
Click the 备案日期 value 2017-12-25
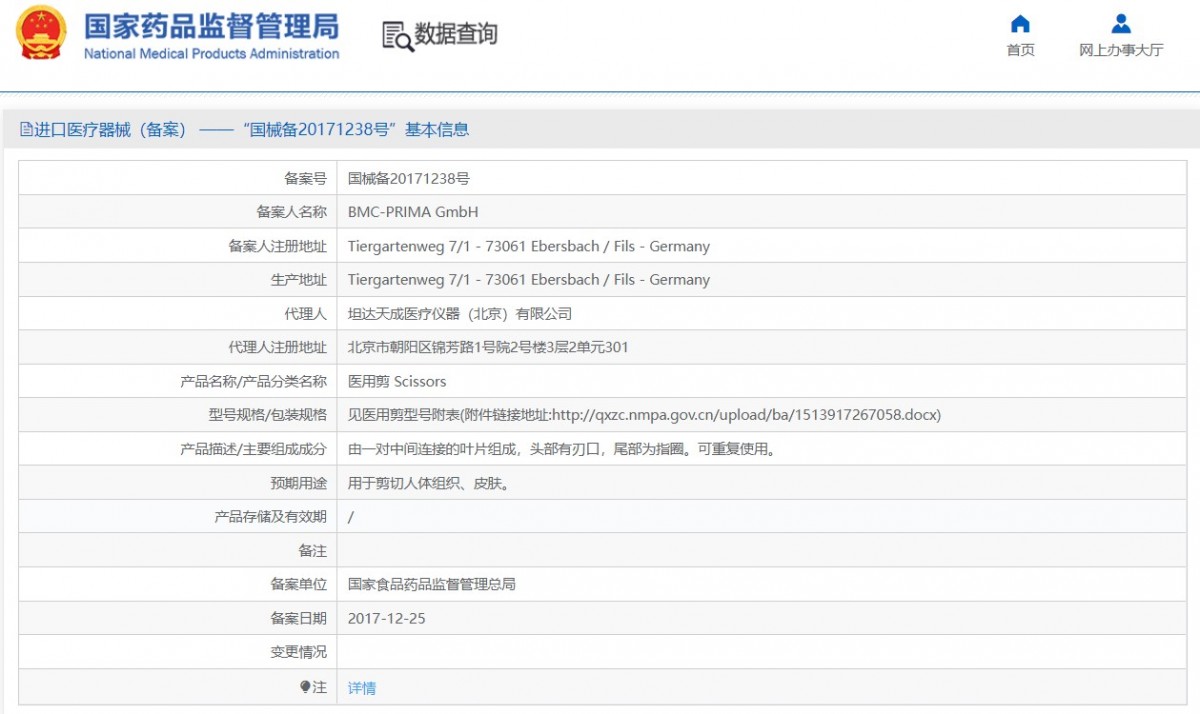pos(386,619)
